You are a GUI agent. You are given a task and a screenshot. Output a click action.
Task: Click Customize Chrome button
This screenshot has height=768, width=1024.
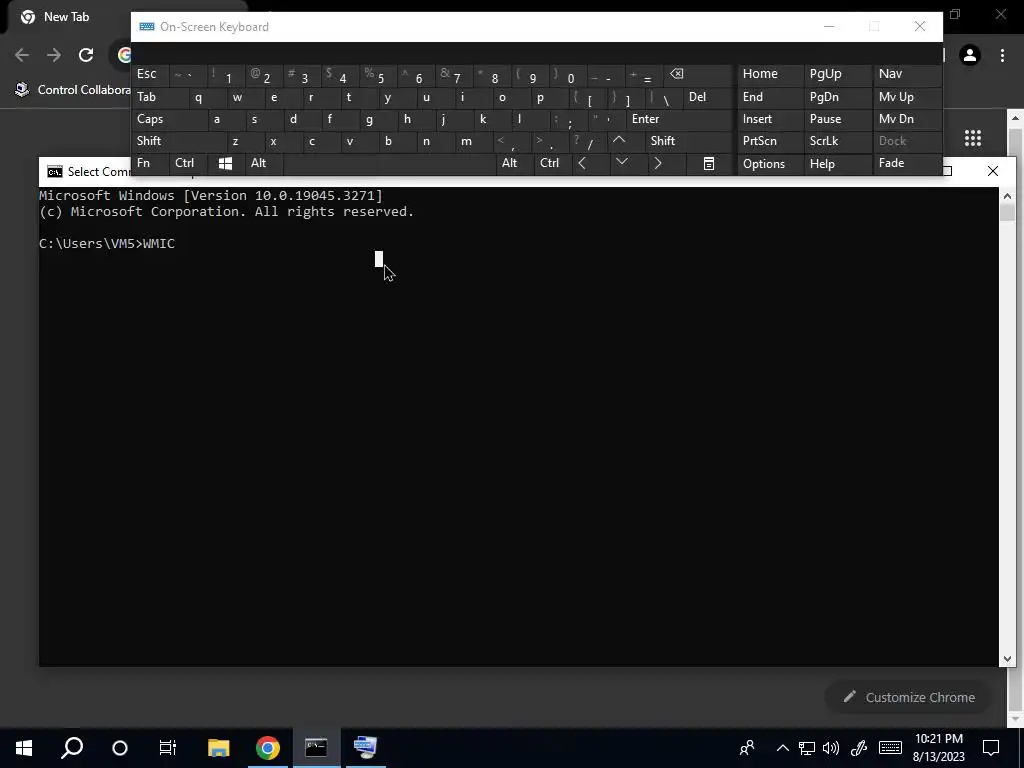click(x=909, y=697)
